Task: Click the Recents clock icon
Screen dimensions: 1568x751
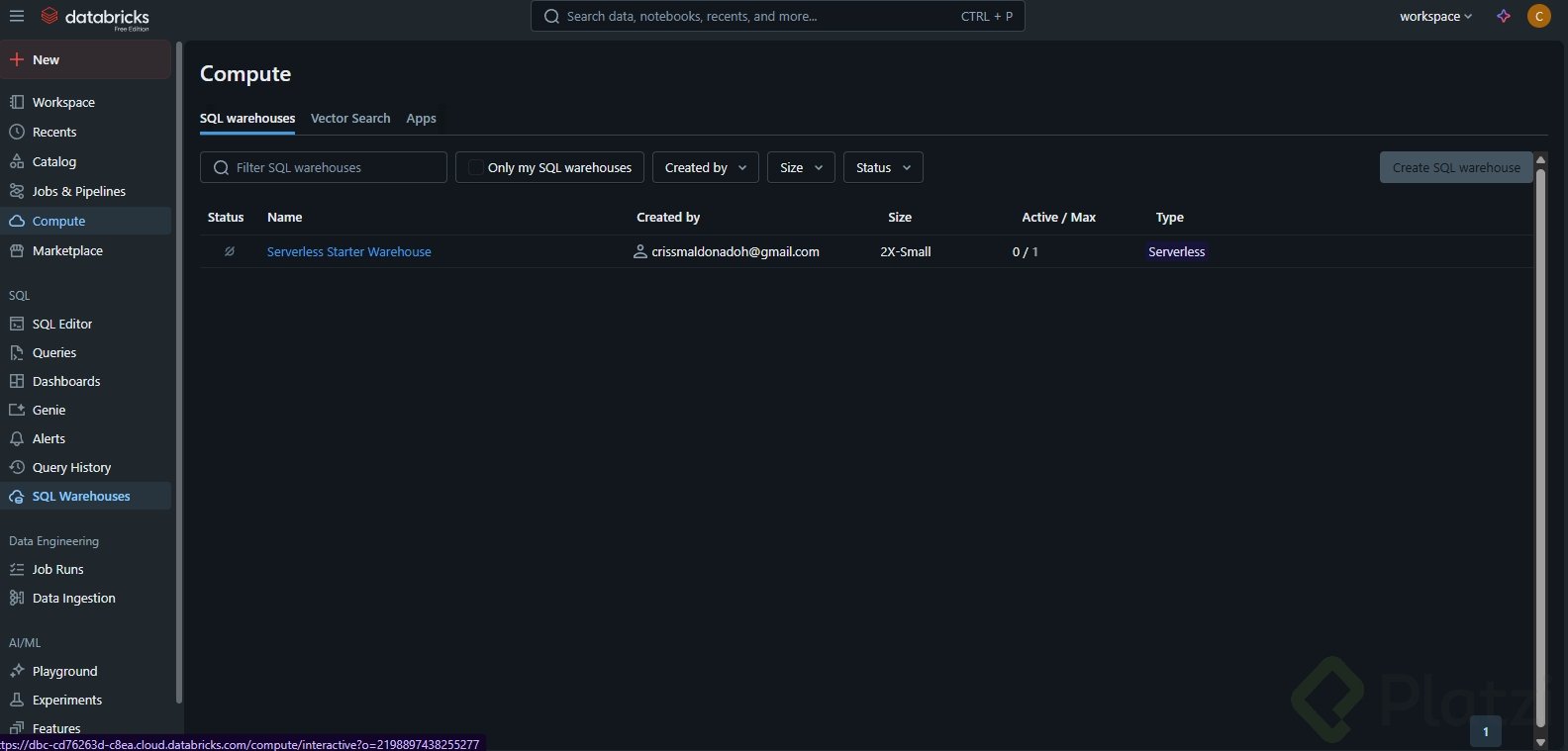Action: click(17, 133)
